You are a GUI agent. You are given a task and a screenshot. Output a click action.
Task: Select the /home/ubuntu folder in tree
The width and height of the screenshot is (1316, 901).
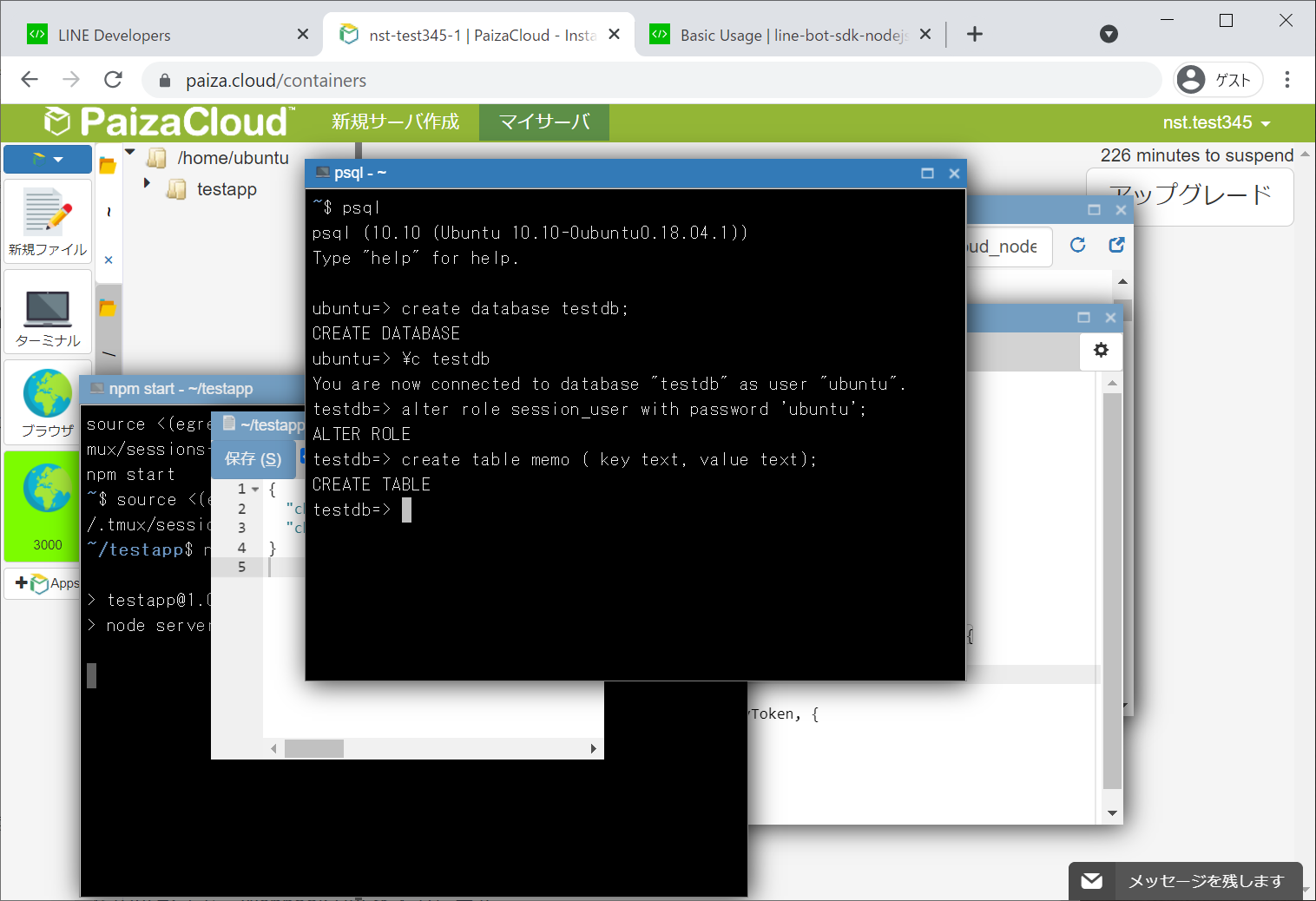233,158
